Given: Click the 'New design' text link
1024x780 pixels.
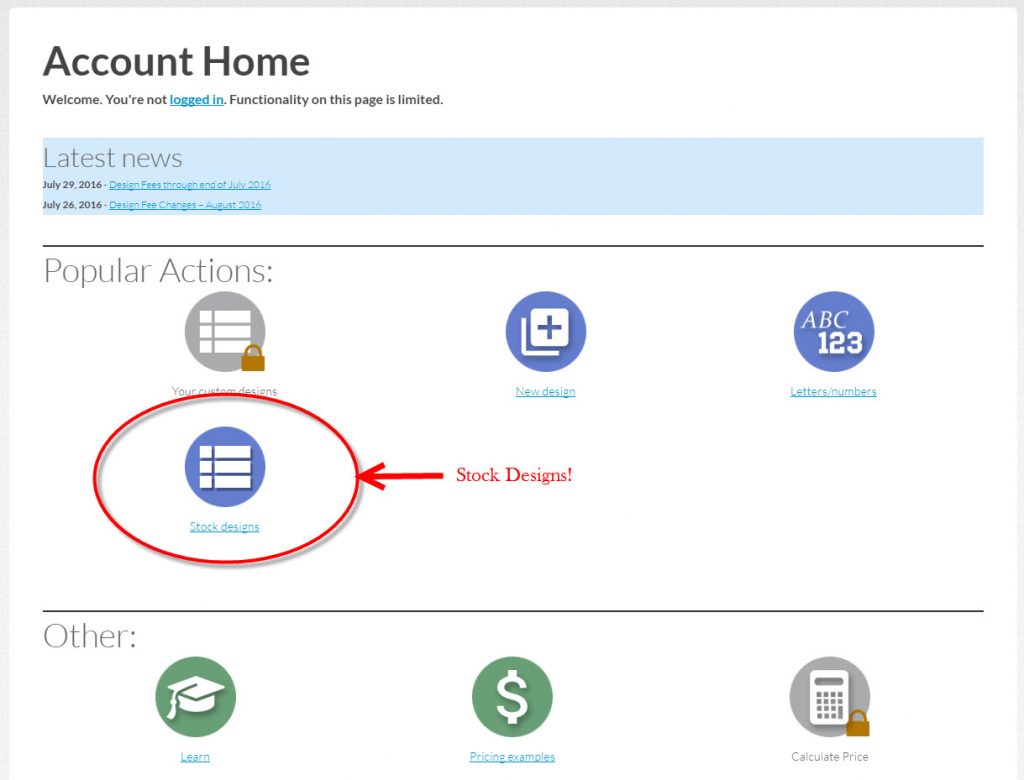Looking at the screenshot, I should [545, 392].
